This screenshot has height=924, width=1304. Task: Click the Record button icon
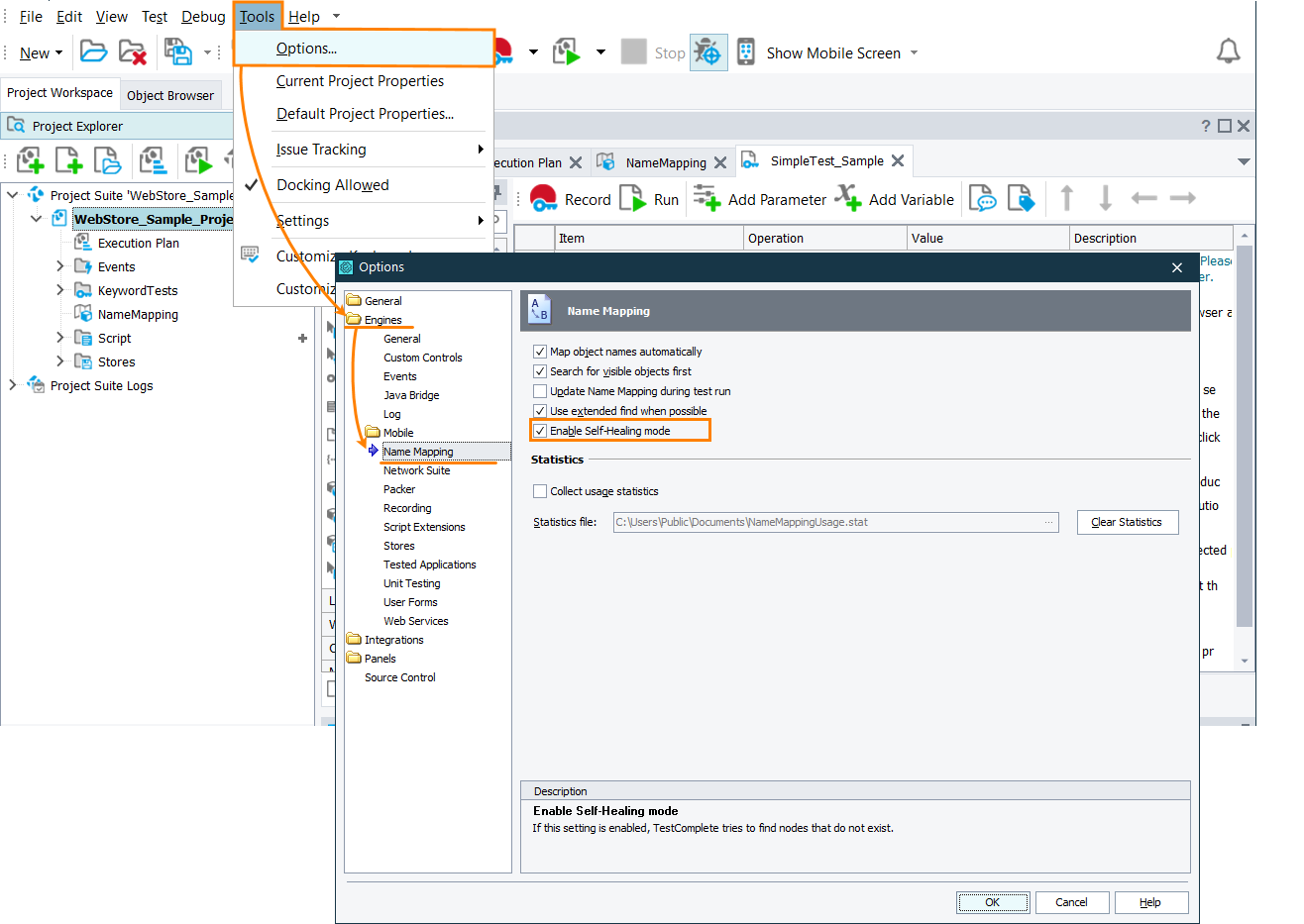(544, 199)
